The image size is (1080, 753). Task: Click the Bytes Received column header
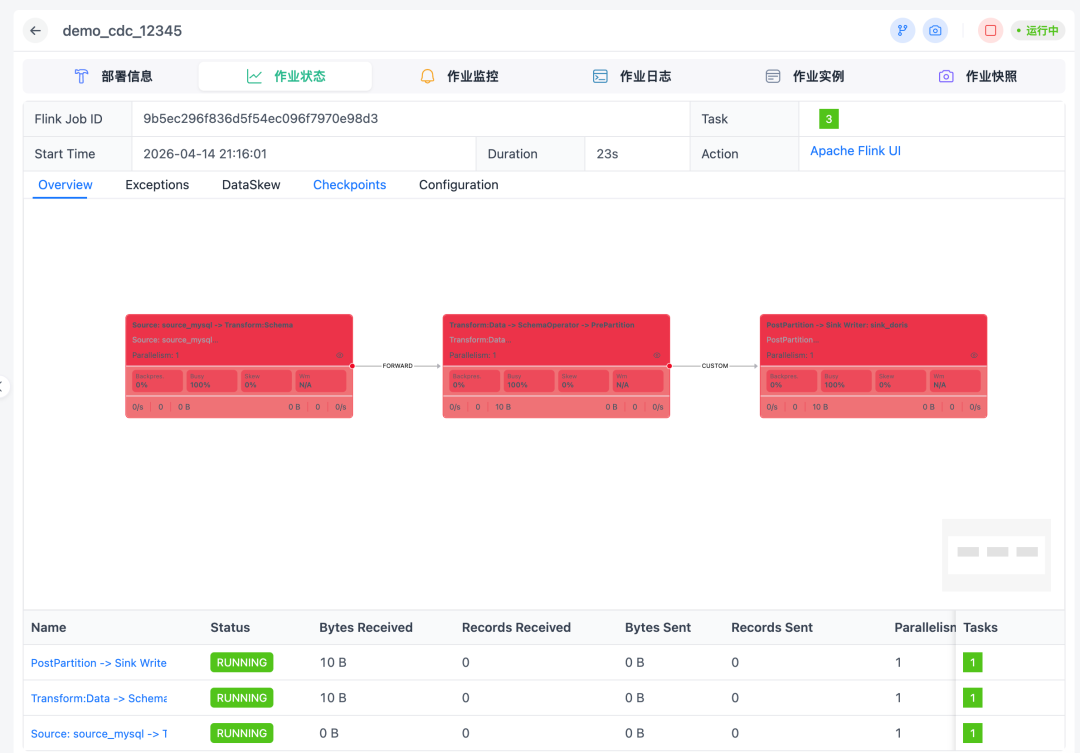[366, 628]
